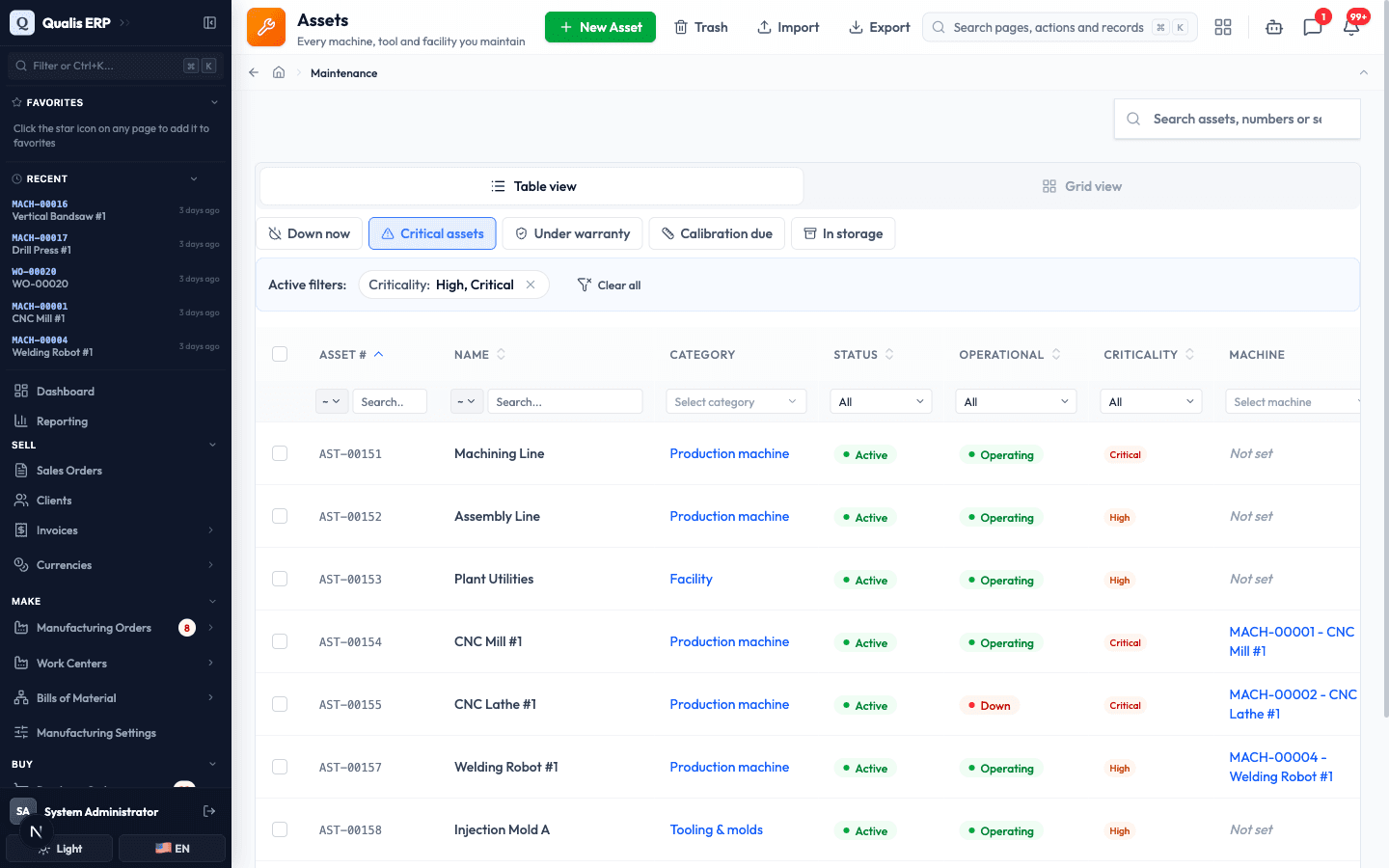Open MACH-00002 - CNC Lathe #1 link
1389x868 pixels.
(1293, 704)
